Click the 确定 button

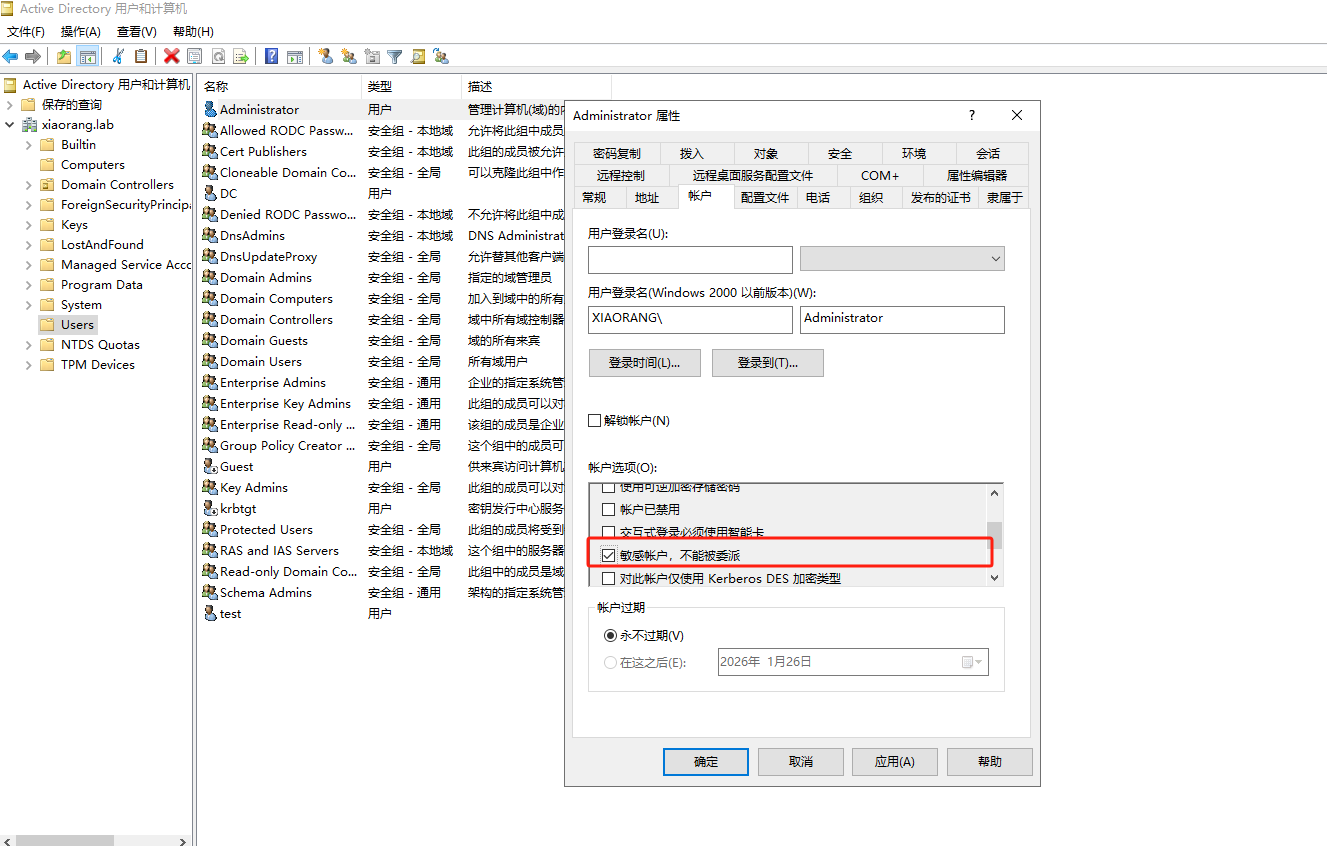706,761
